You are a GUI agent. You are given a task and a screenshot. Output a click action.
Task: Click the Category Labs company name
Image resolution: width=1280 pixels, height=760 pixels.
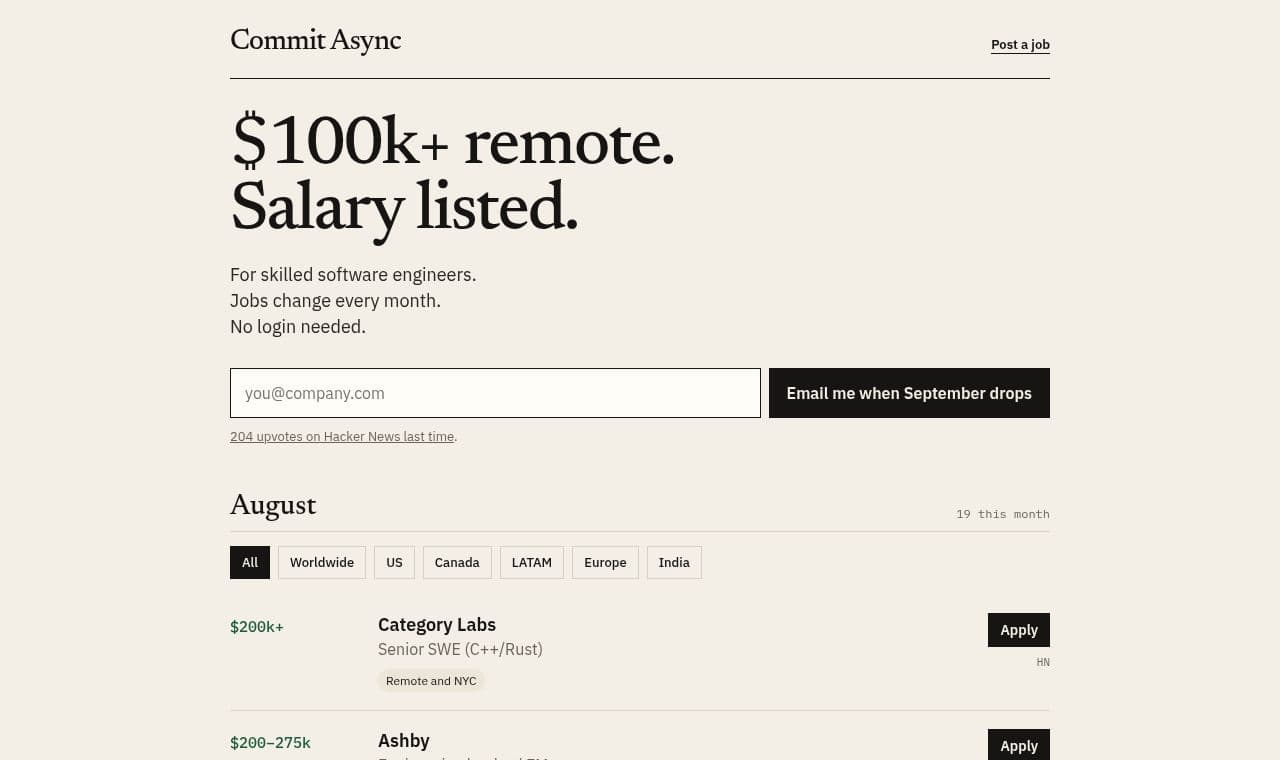437,625
